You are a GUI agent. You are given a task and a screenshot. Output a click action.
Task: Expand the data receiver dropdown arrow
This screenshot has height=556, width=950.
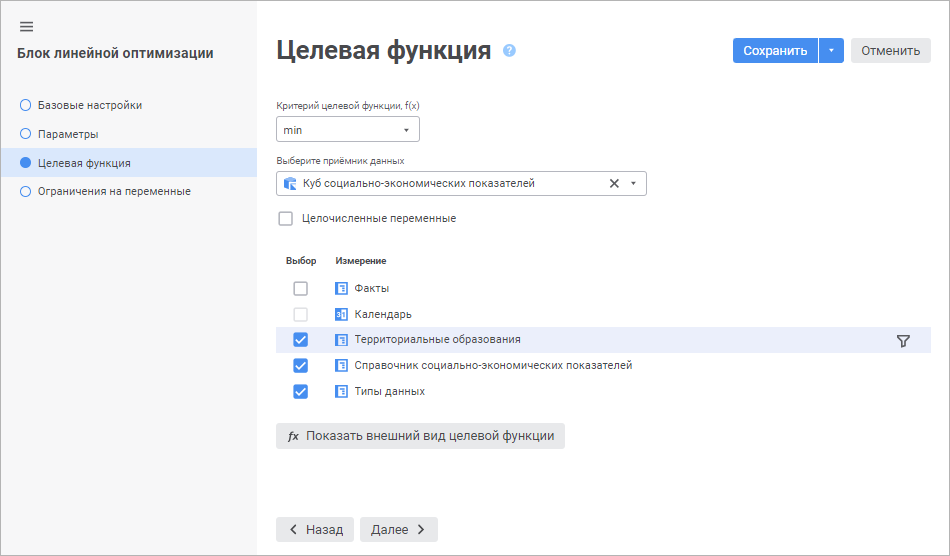pyautogui.click(x=633, y=184)
